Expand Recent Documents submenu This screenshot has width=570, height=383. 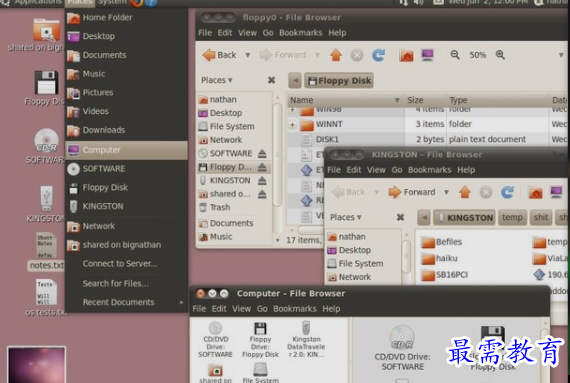[126, 302]
